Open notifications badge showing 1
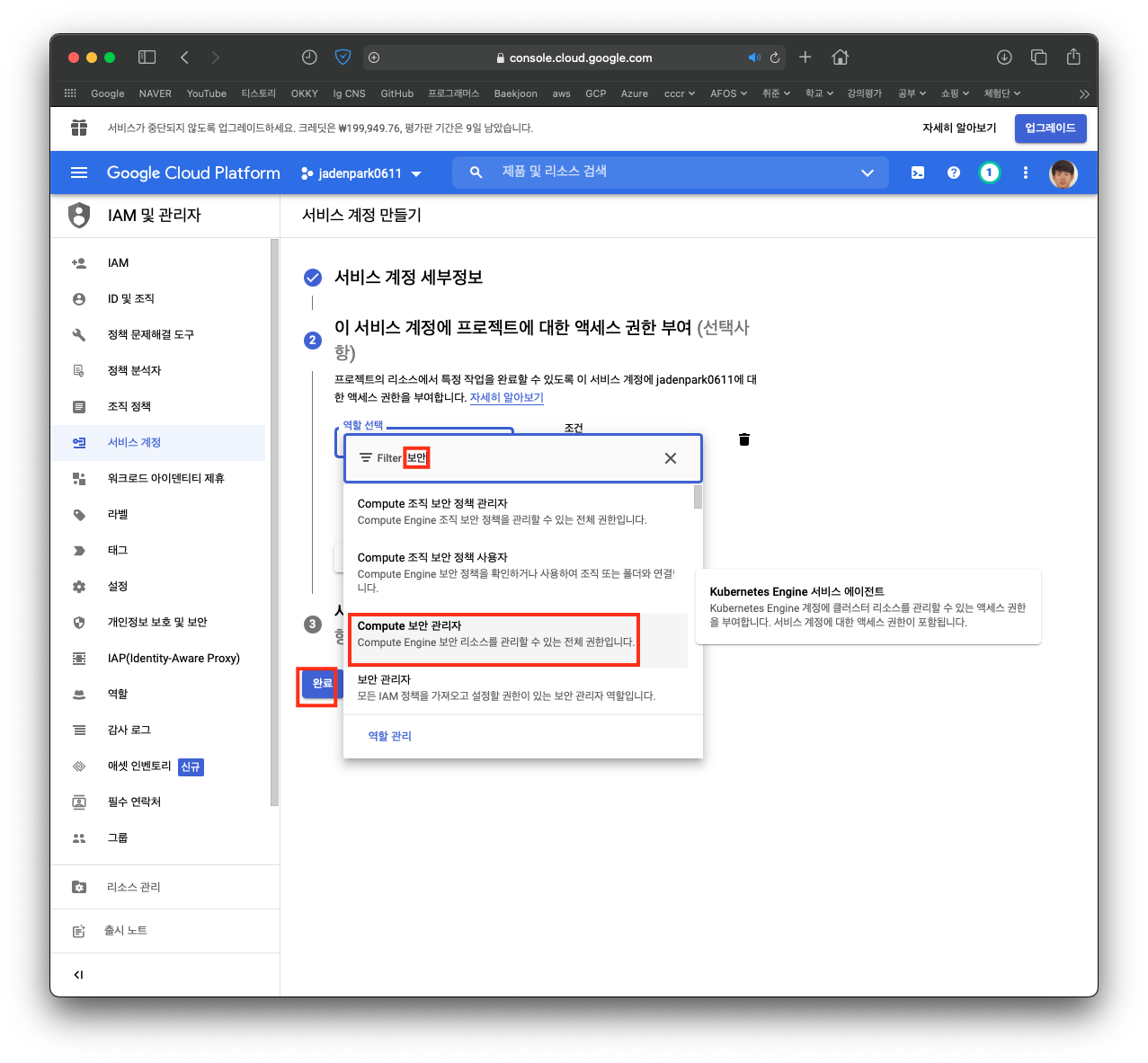The width and height of the screenshot is (1148, 1063). click(x=990, y=173)
